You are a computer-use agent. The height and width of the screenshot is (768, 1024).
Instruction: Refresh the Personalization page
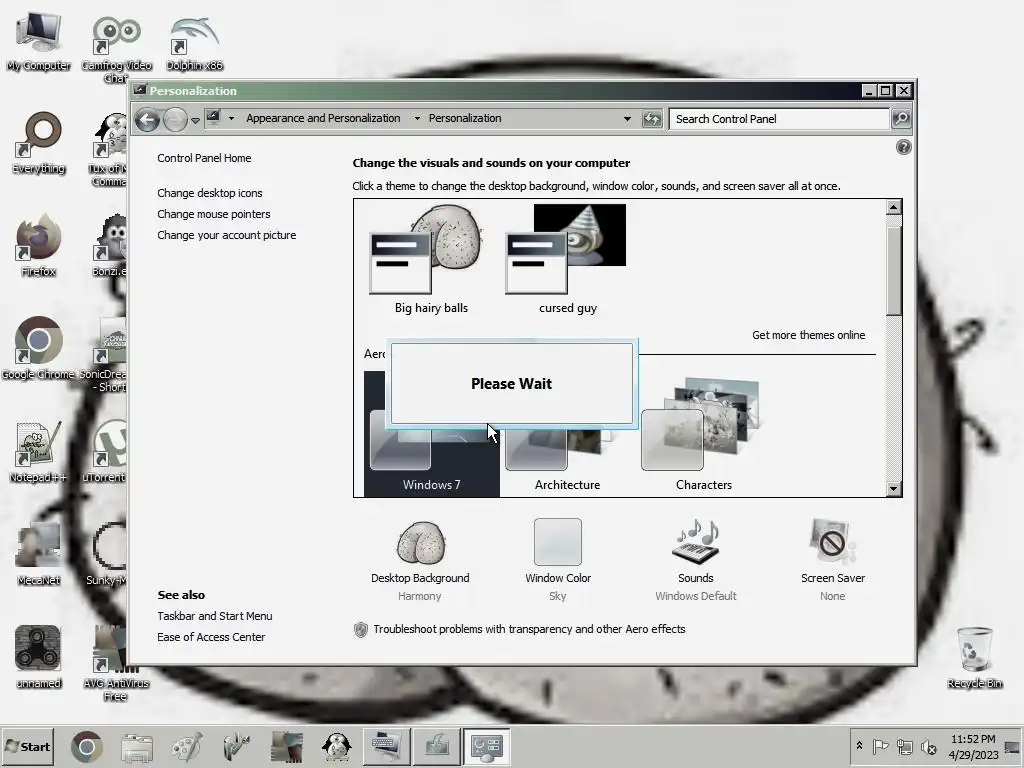(652, 119)
